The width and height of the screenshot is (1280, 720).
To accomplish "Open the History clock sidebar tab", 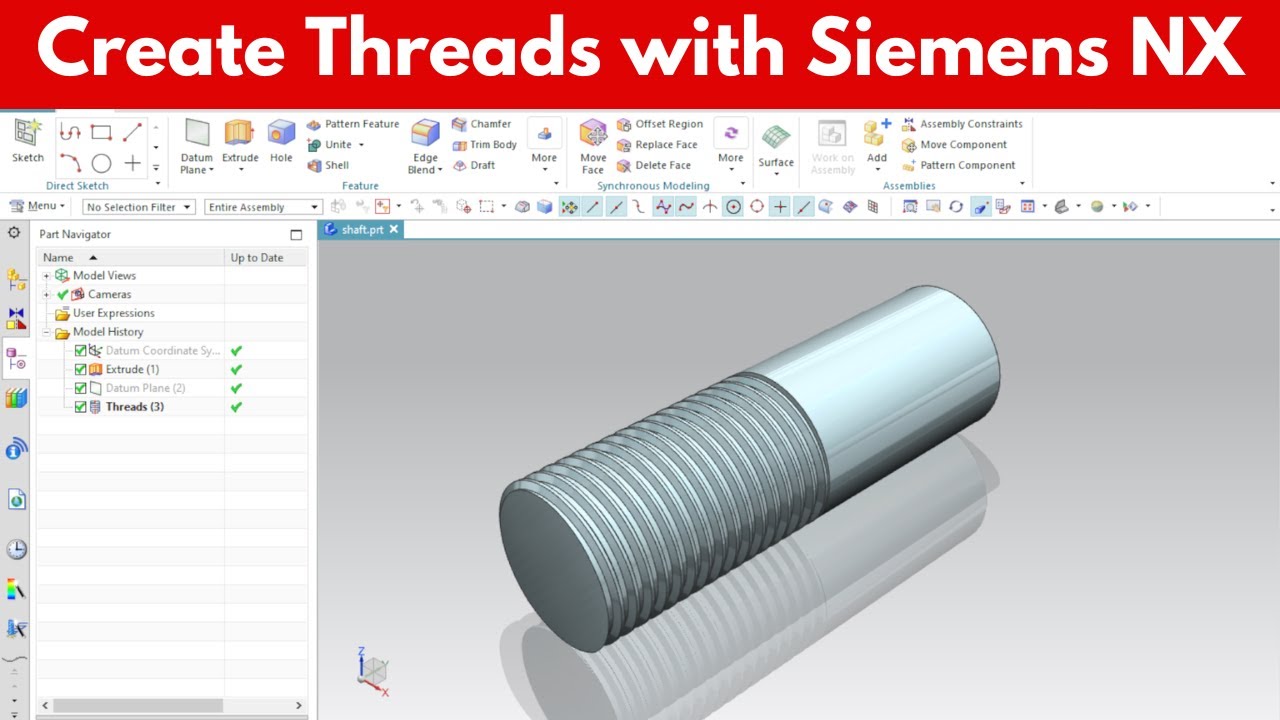I will (x=16, y=549).
